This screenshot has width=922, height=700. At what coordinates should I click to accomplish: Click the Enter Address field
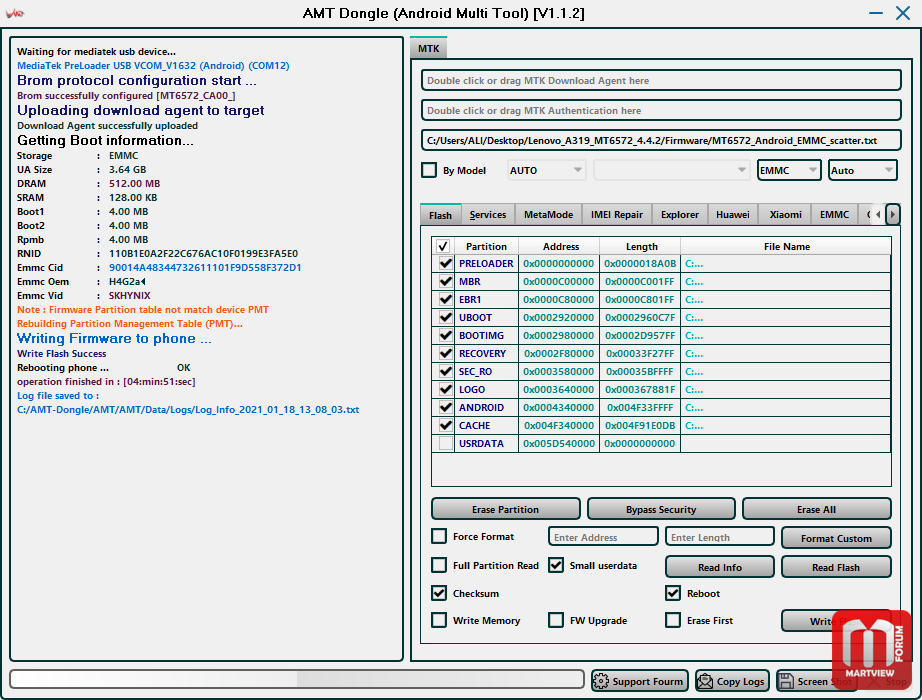coord(603,537)
